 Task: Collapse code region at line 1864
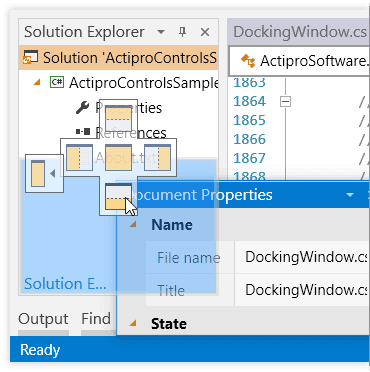click(x=285, y=101)
